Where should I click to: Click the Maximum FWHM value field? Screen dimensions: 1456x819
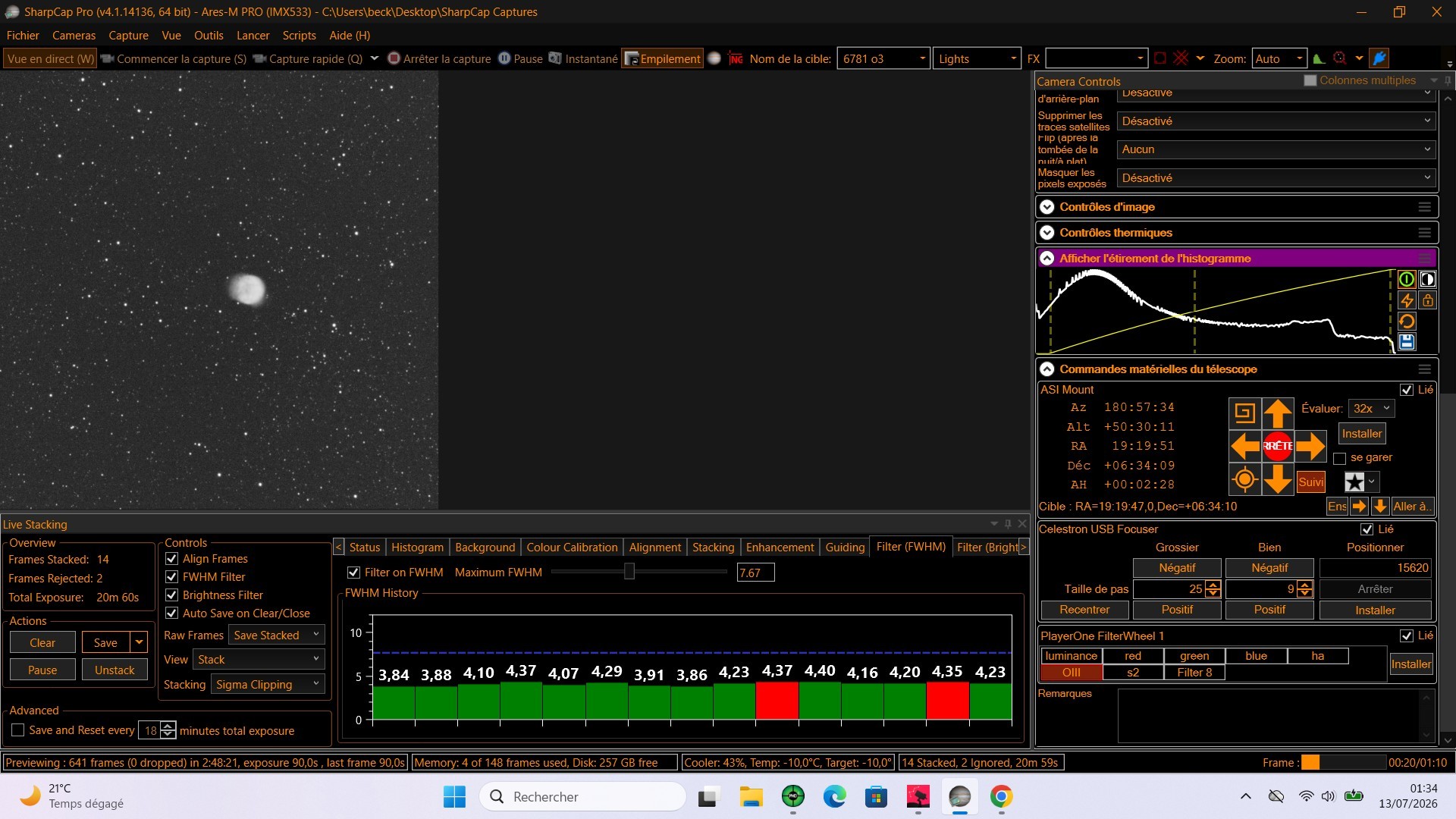[x=755, y=573]
